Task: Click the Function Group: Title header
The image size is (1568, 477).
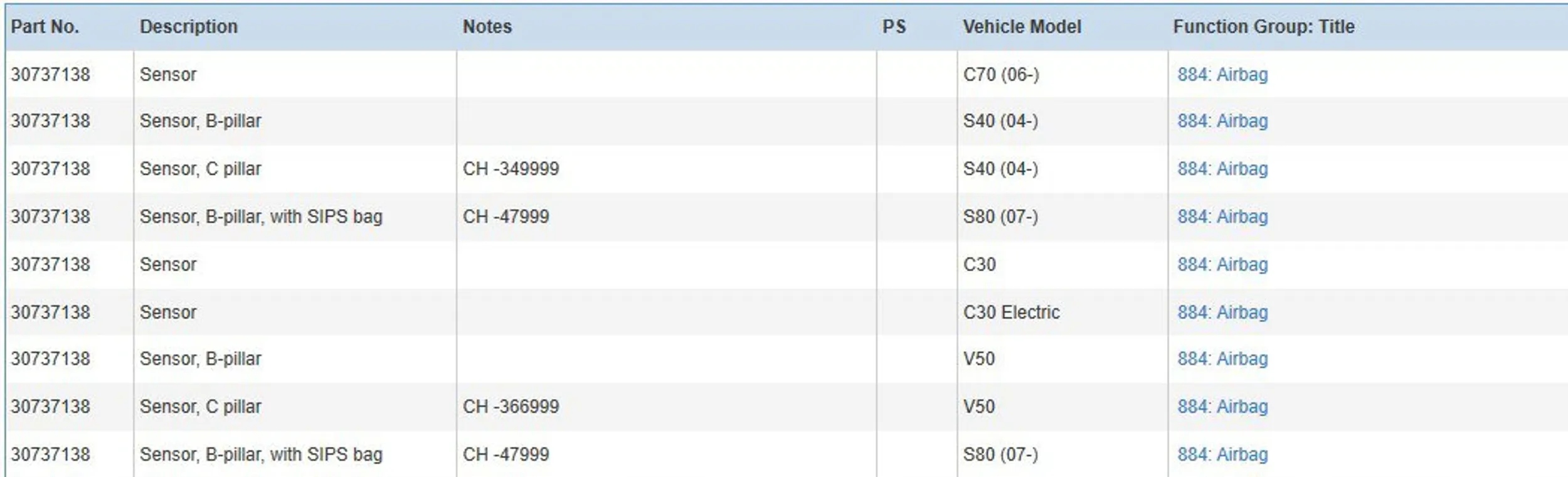Action: pyautogui.click(x=1263, y=27)
